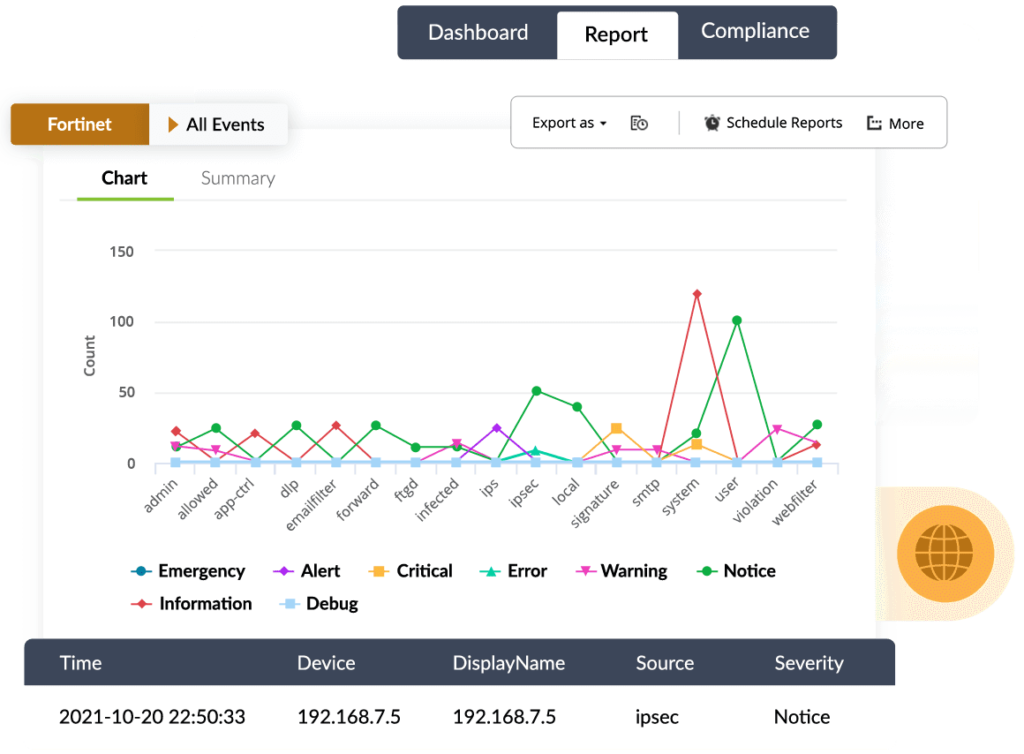The width and height of the screenshot is (1024, 754).
Task: Select the Summary view
Action: click(238, 178)
